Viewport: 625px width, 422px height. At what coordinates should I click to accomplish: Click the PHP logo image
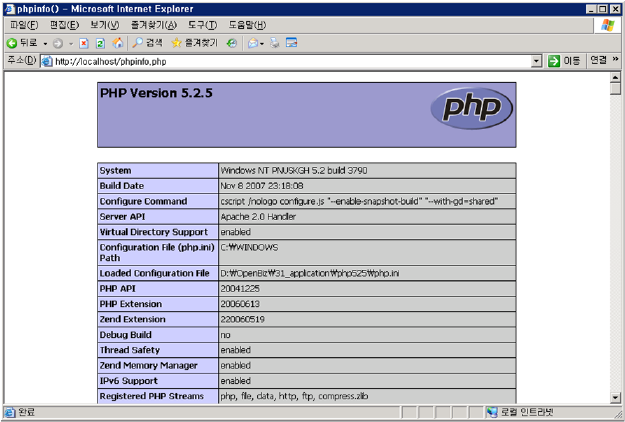pos(471,108)
